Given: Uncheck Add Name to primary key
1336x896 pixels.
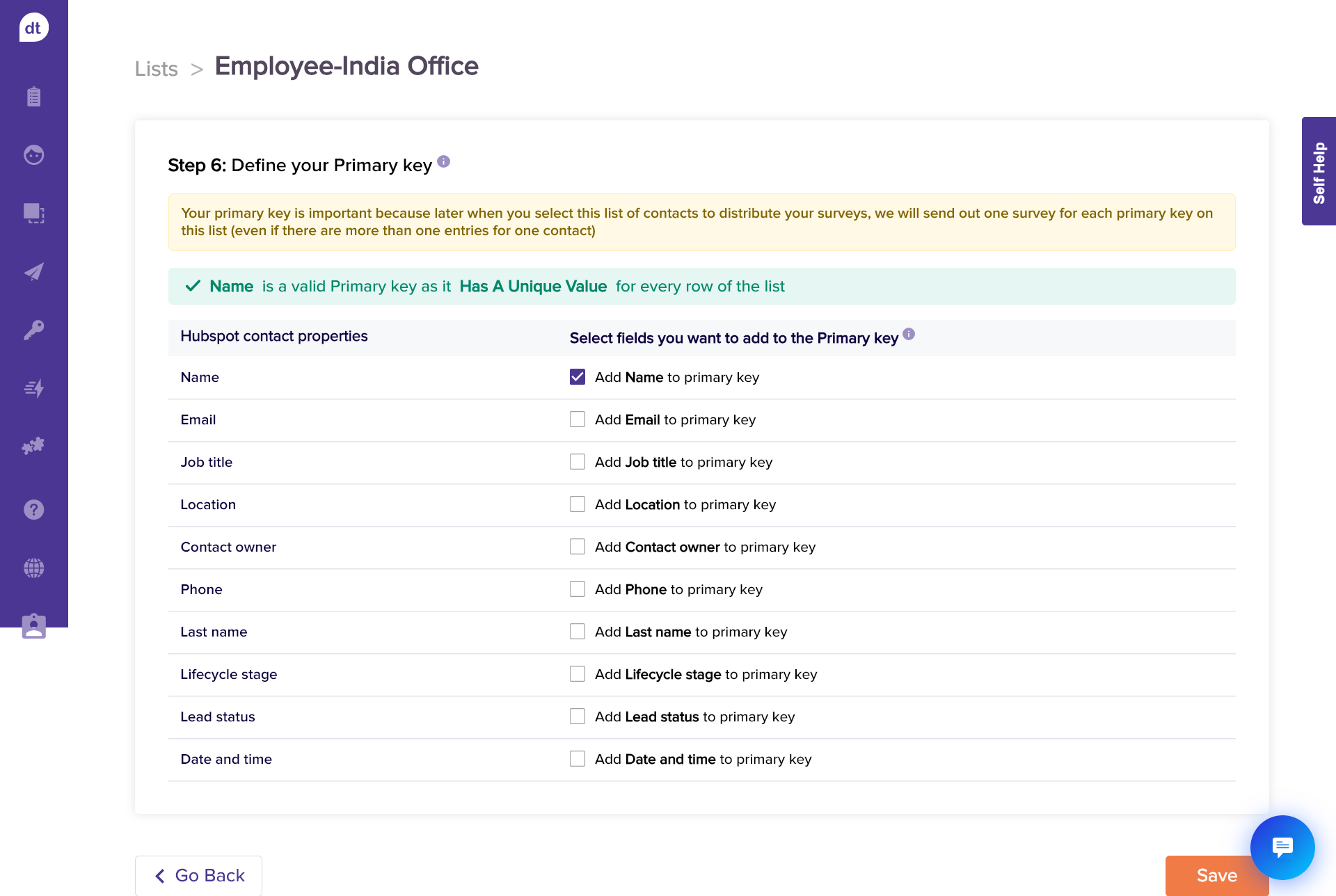Looking at the screenshot, I should coord(578,377).
